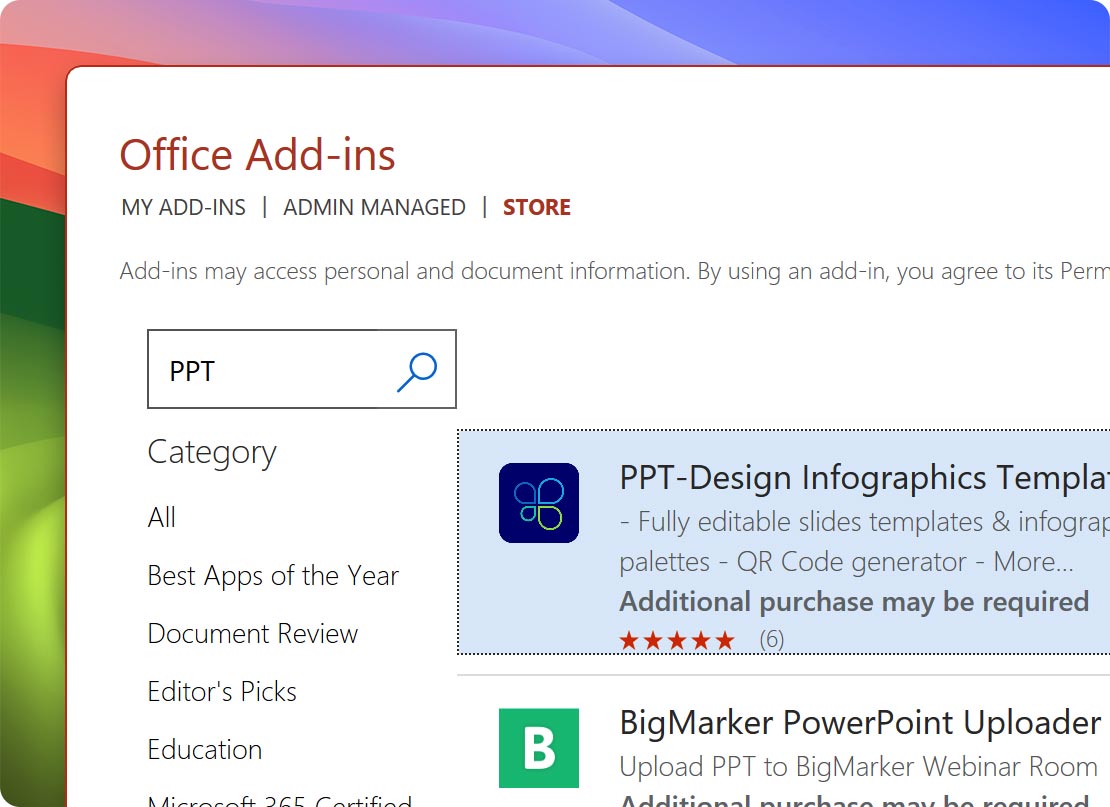This screenshot has height=807, width=1110.
Task: Select the Education category filter
Action: click(204, 750)
